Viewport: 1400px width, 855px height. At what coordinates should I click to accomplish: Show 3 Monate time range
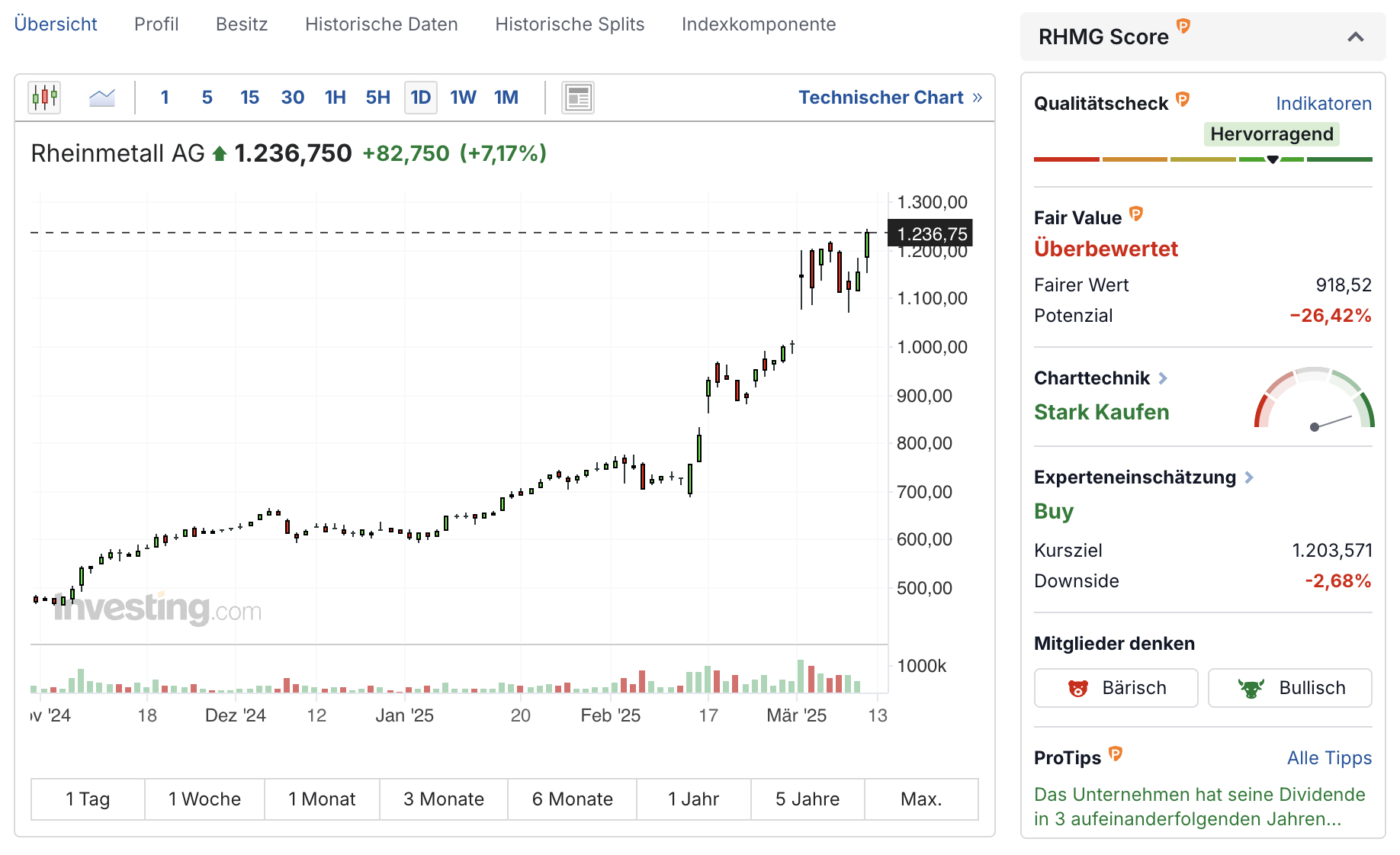pyautogui.click(x=444, y=799)
